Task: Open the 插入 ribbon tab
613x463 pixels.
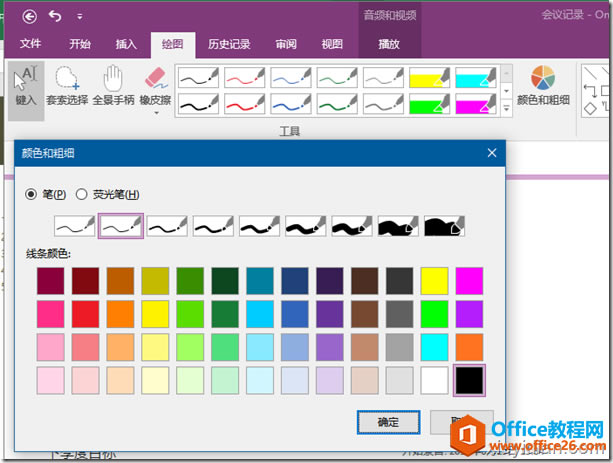Action: (x=126, y=44)
